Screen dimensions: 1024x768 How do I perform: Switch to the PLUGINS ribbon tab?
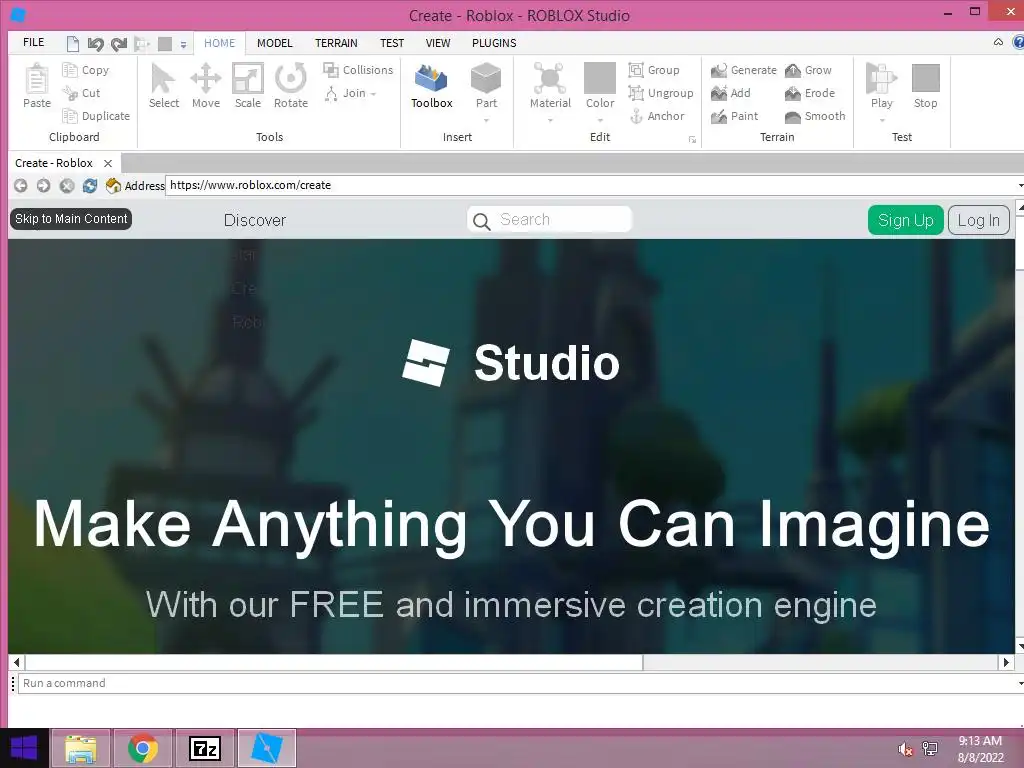pos(494,43)
